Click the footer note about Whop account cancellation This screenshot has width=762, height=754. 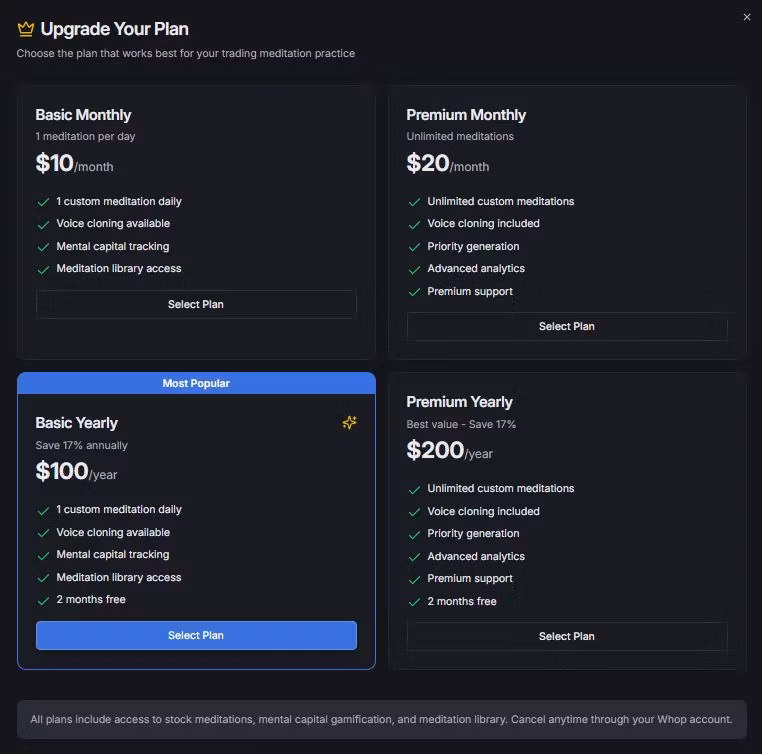click(x=381, y=719)
